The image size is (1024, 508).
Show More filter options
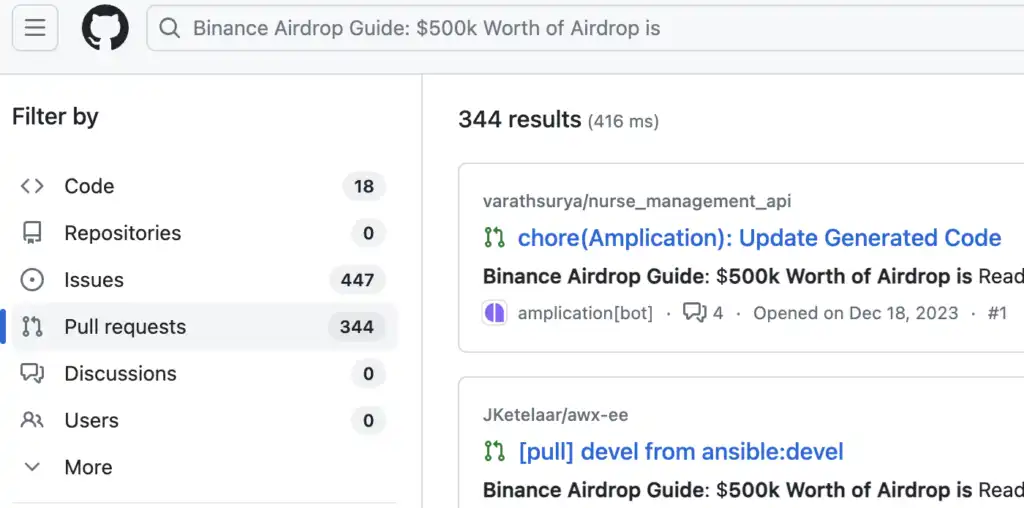pos(204,467)
